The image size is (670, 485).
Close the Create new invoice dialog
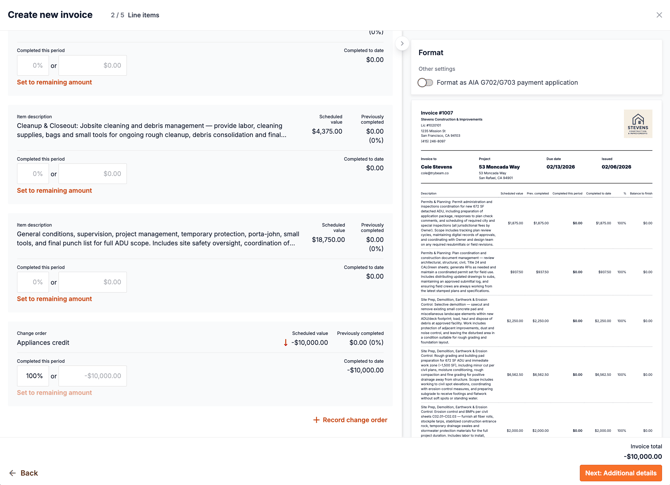[x=659, y=15]
